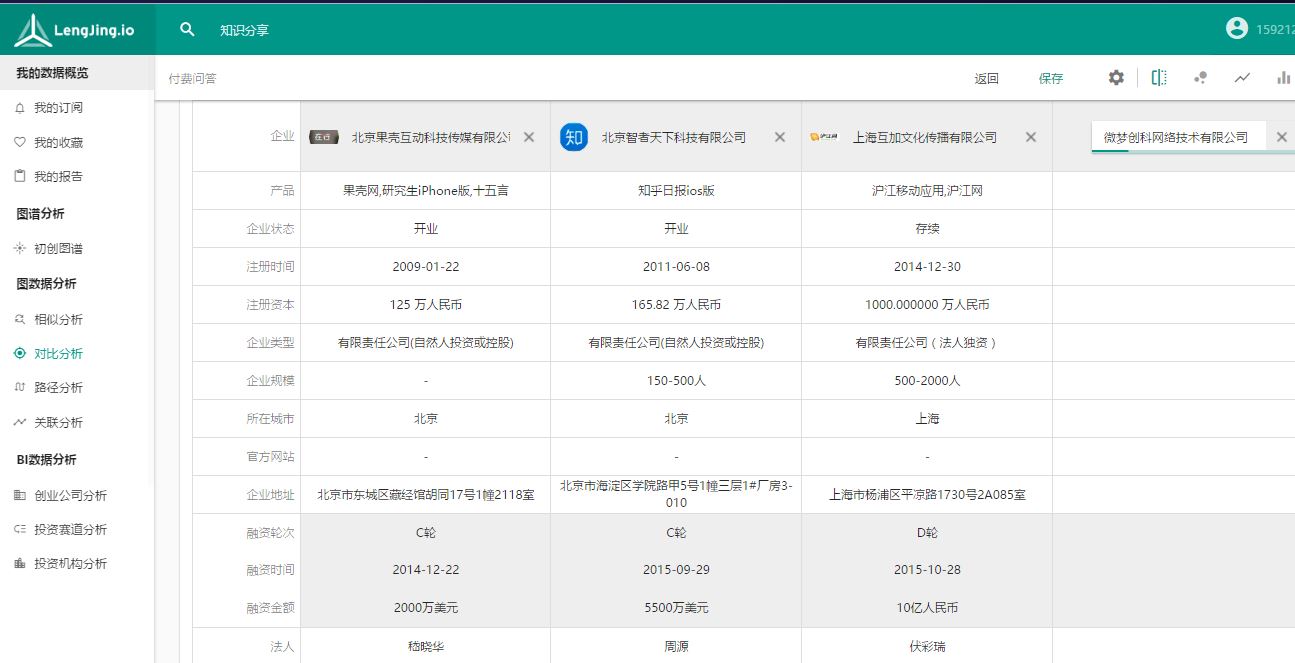
Task: Select 路径分析 from the sidebar
Action: [x=58, y=388]
